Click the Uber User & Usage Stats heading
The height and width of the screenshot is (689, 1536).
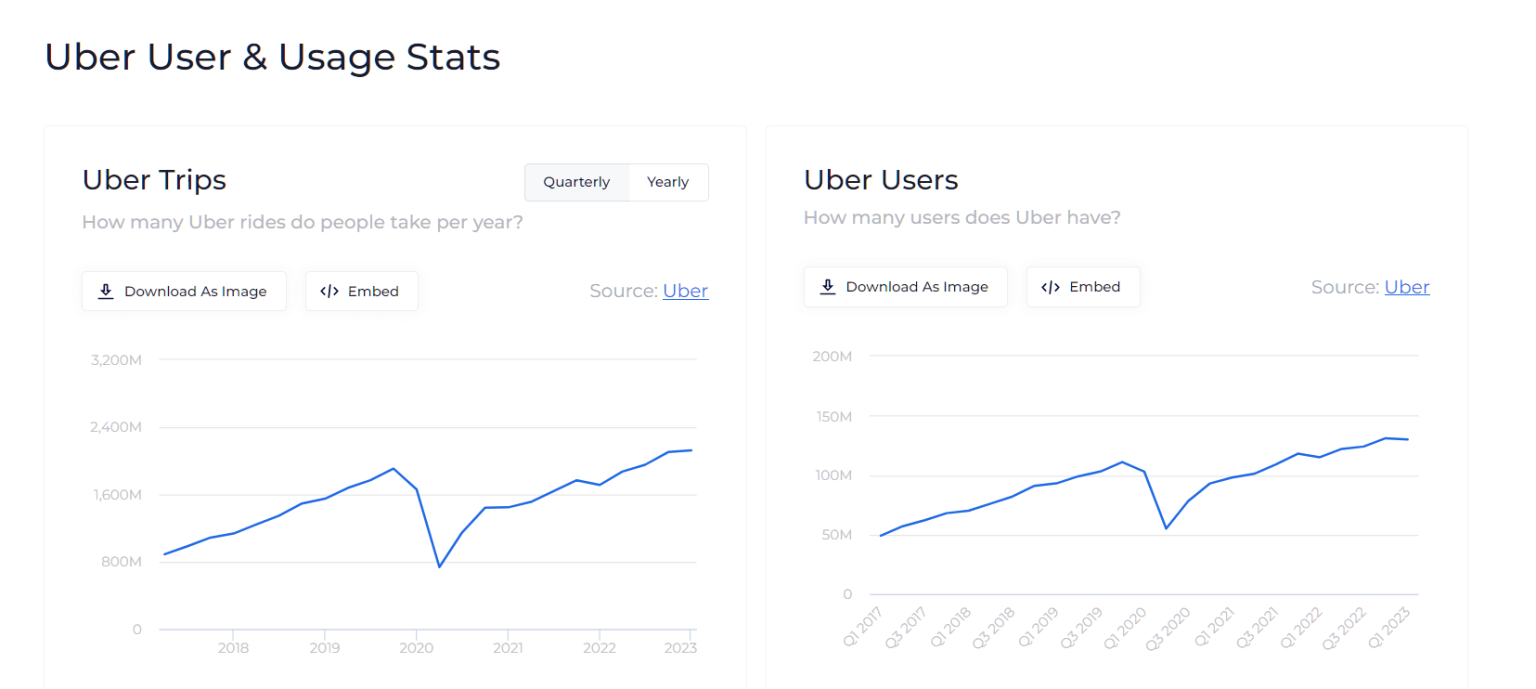coord(272,57)
